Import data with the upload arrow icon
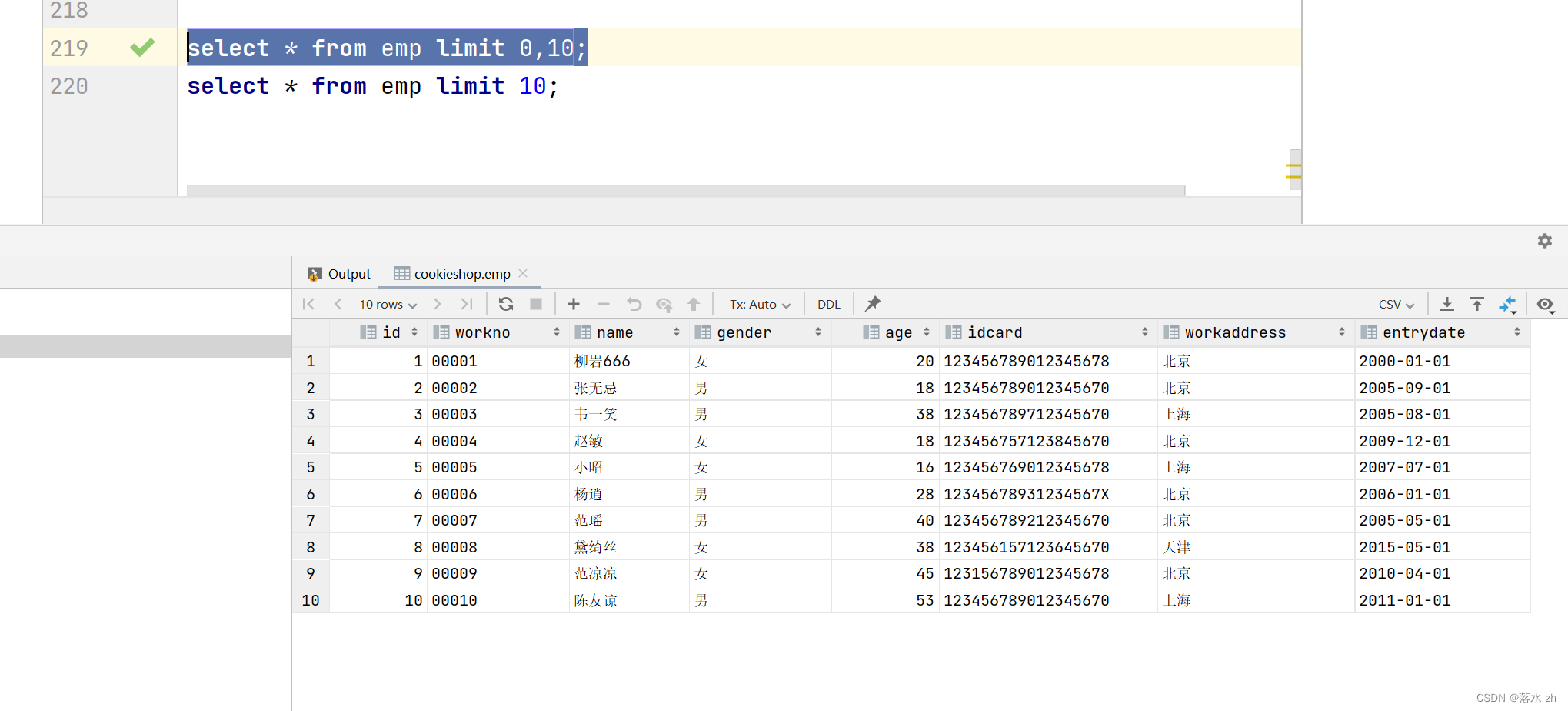1568x711 pixels. click(x=1477, y=304)
